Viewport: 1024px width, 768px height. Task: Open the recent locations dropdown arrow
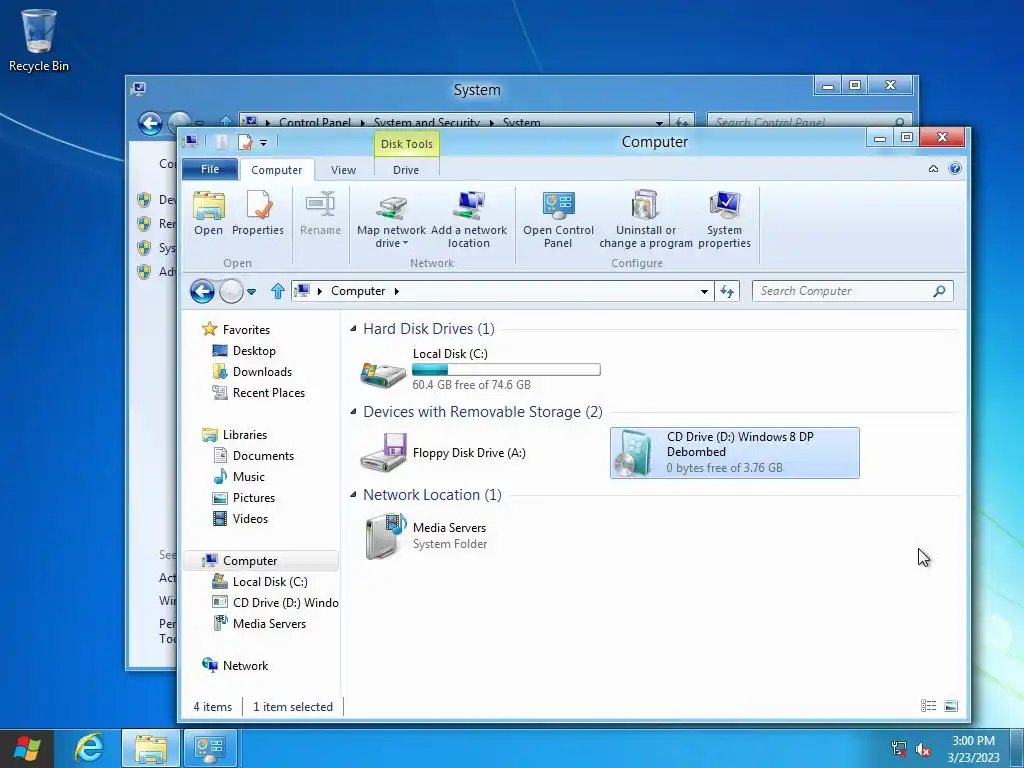251,292
